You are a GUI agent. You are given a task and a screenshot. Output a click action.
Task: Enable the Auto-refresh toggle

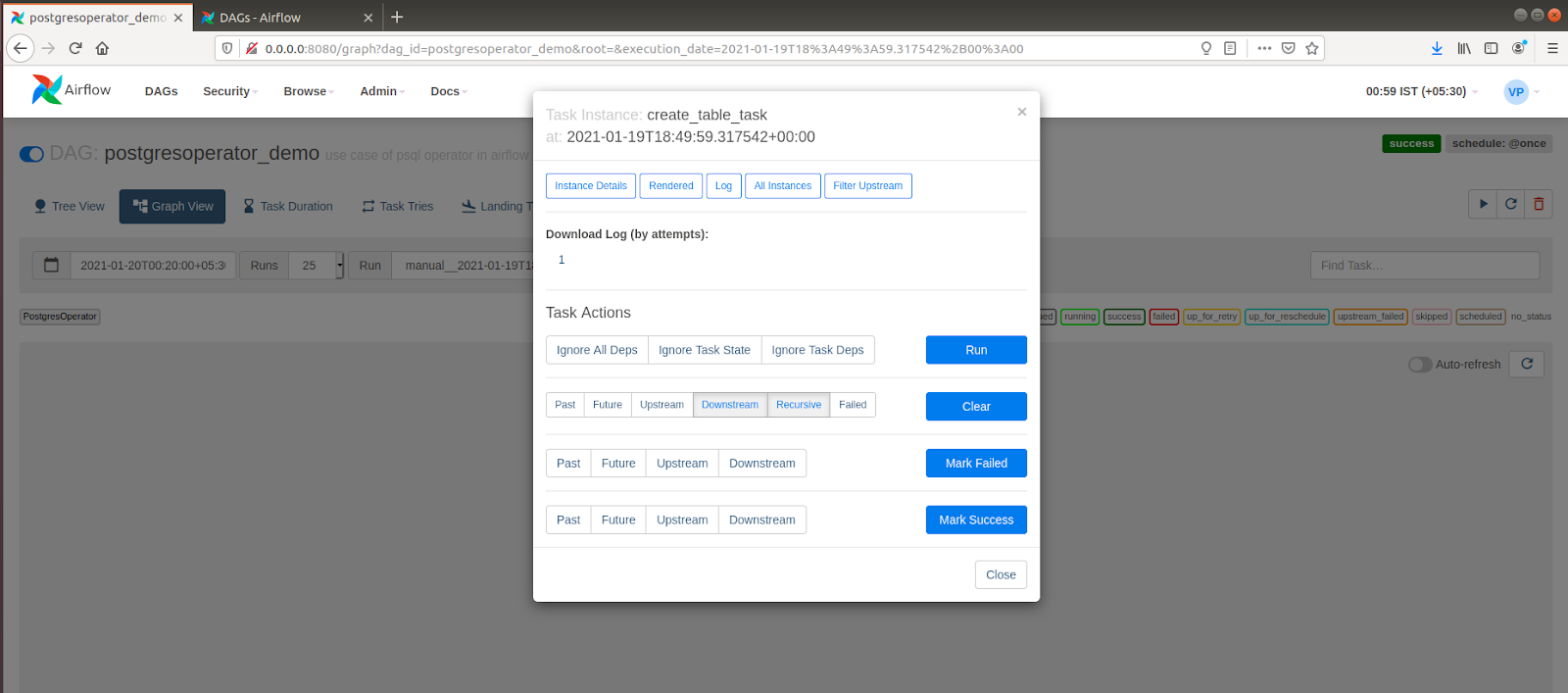point(1420,365)
